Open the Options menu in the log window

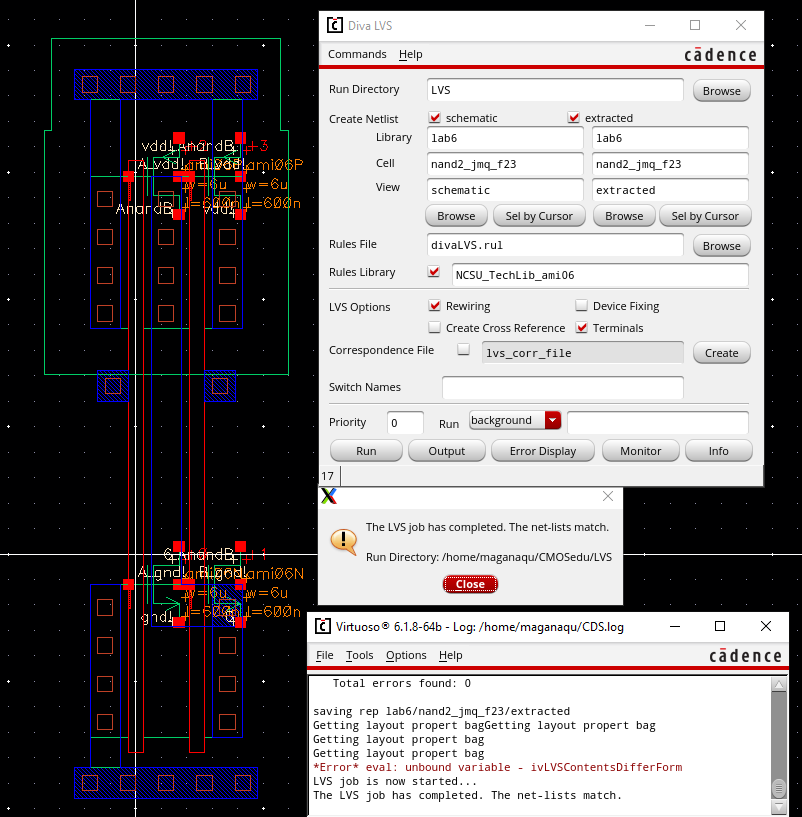click(x=406, y=655)
